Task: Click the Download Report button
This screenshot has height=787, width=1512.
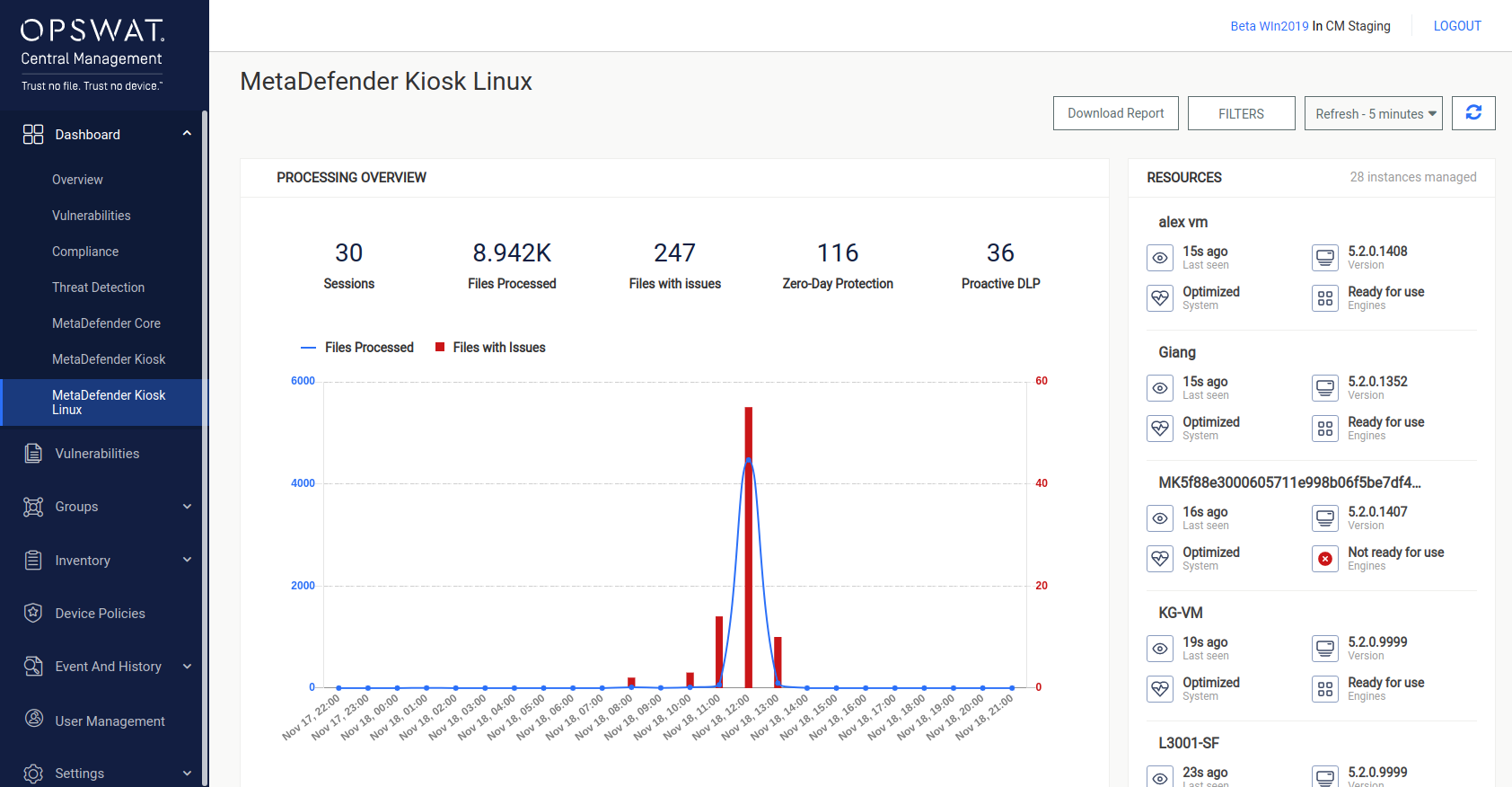Action: click(x=1115, y=113)
